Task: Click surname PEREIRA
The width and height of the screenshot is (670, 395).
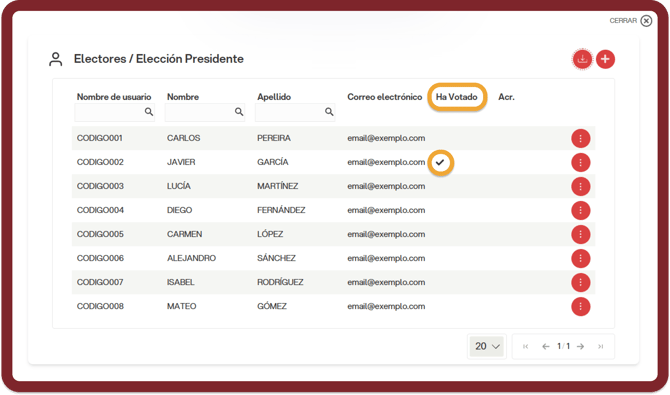Action: (x=274, y=138)
